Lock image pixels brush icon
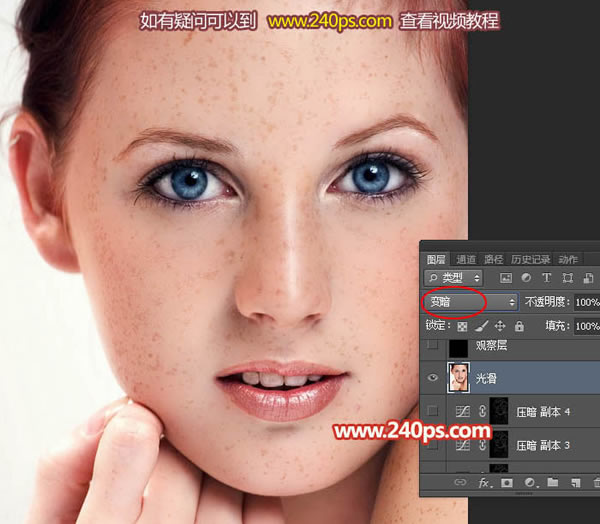This screenshot has height=524, width=600. coord(481,326)
